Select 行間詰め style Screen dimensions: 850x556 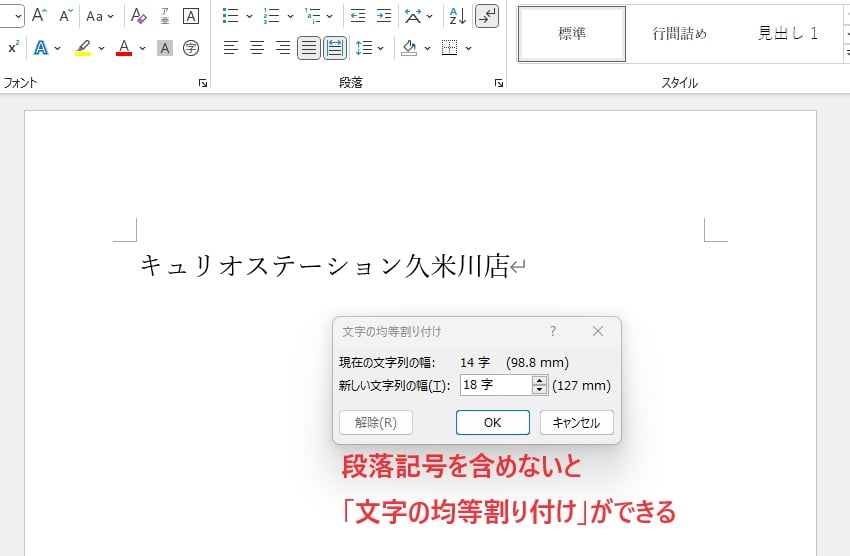pyautogui.click(x=679, y=34)
